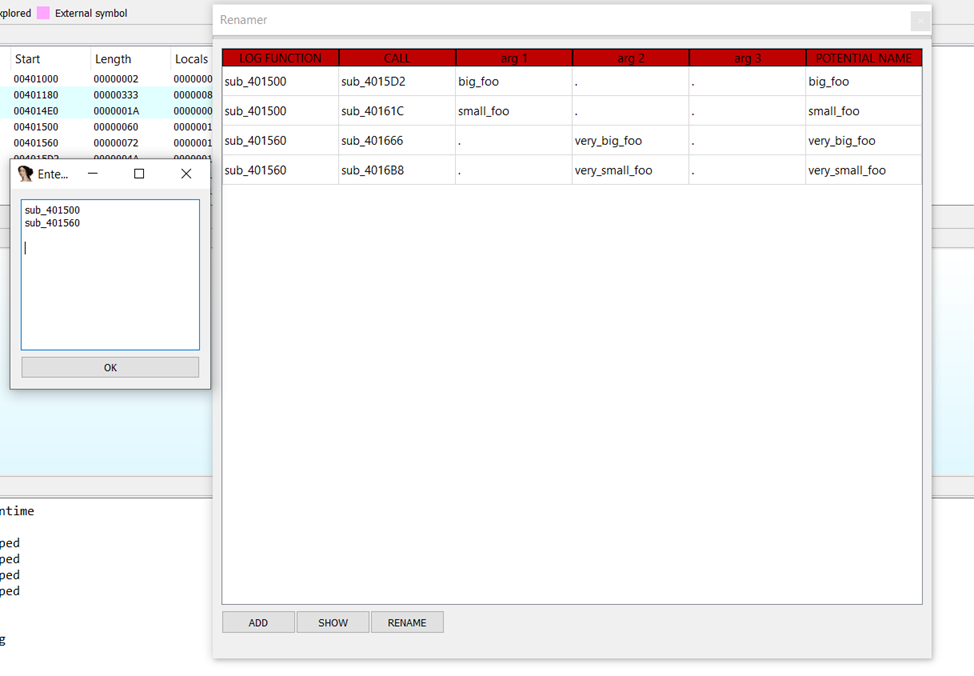Click very_big_foo in POTENTIAL NAME column
Viewport: 974px width, 676px height.
863,141
